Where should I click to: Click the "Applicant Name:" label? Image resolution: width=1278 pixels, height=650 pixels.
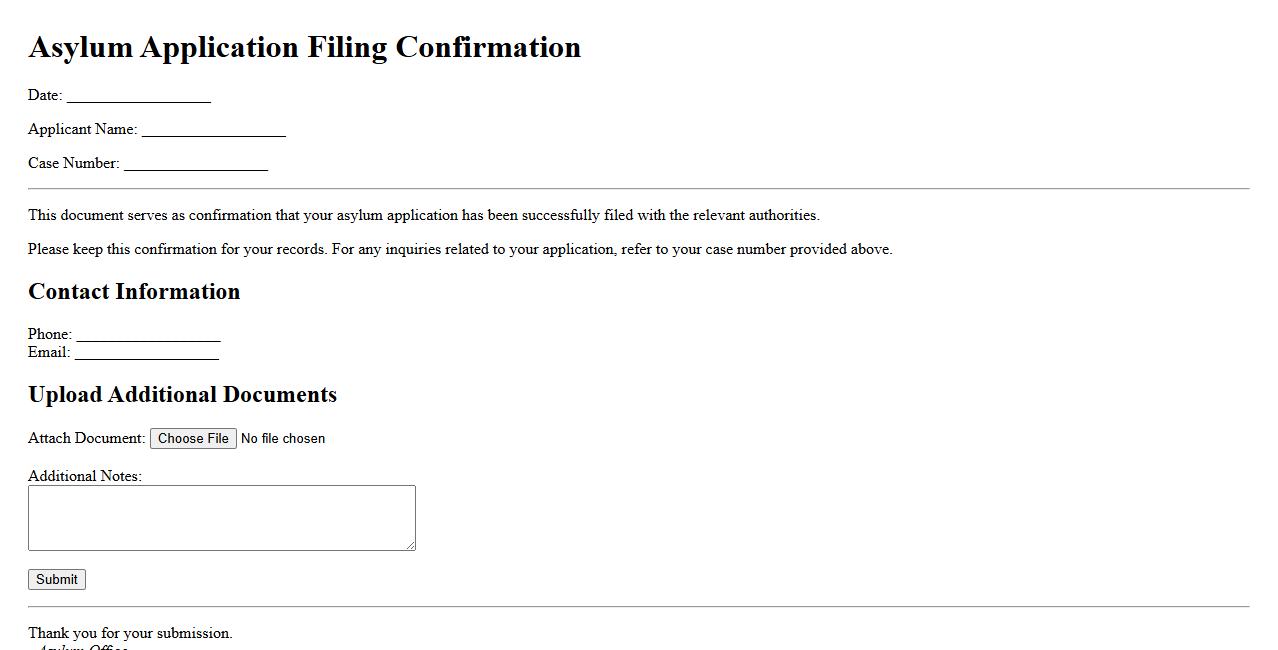(83, 129)
